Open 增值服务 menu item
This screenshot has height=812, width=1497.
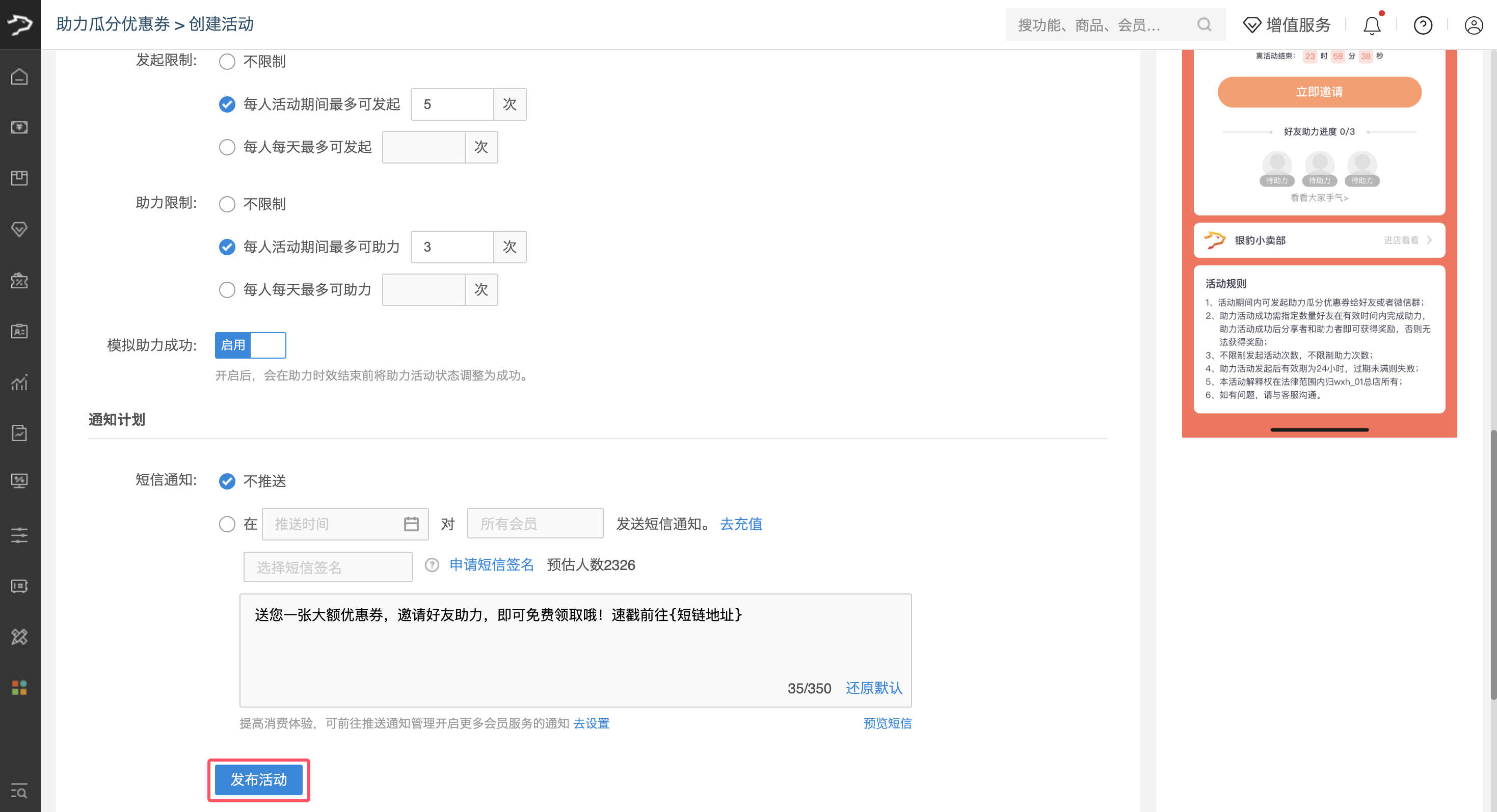tap(1287, 25)
